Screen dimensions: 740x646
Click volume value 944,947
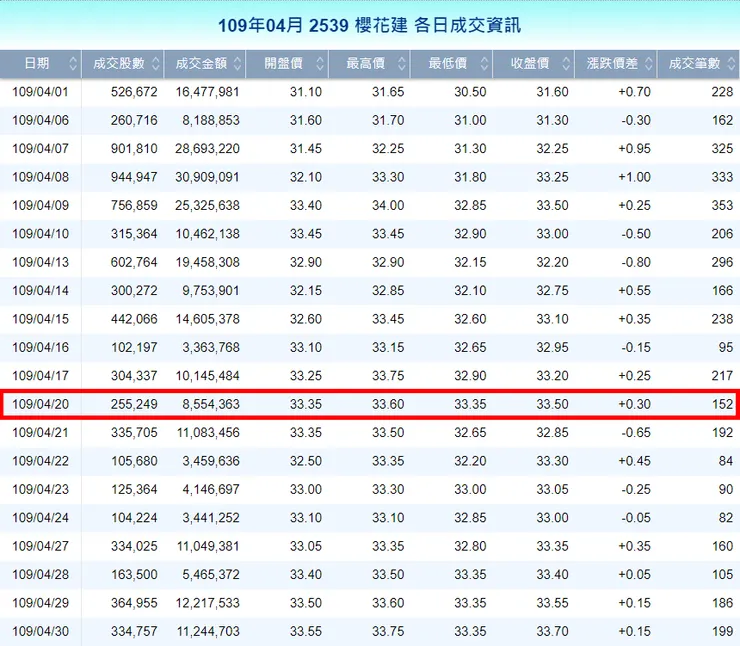pos(134,177)
